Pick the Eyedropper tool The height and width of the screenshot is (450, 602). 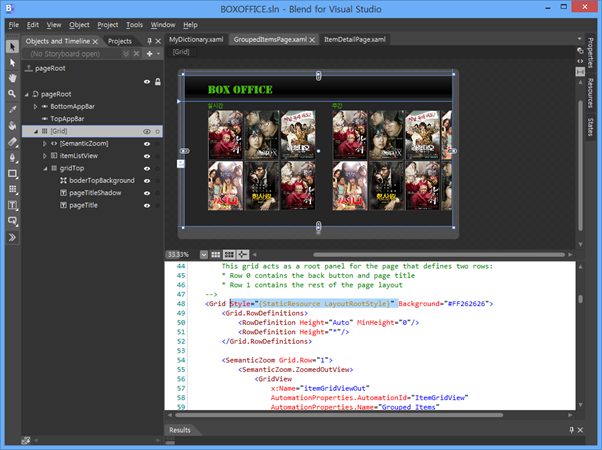pos(11,109)
